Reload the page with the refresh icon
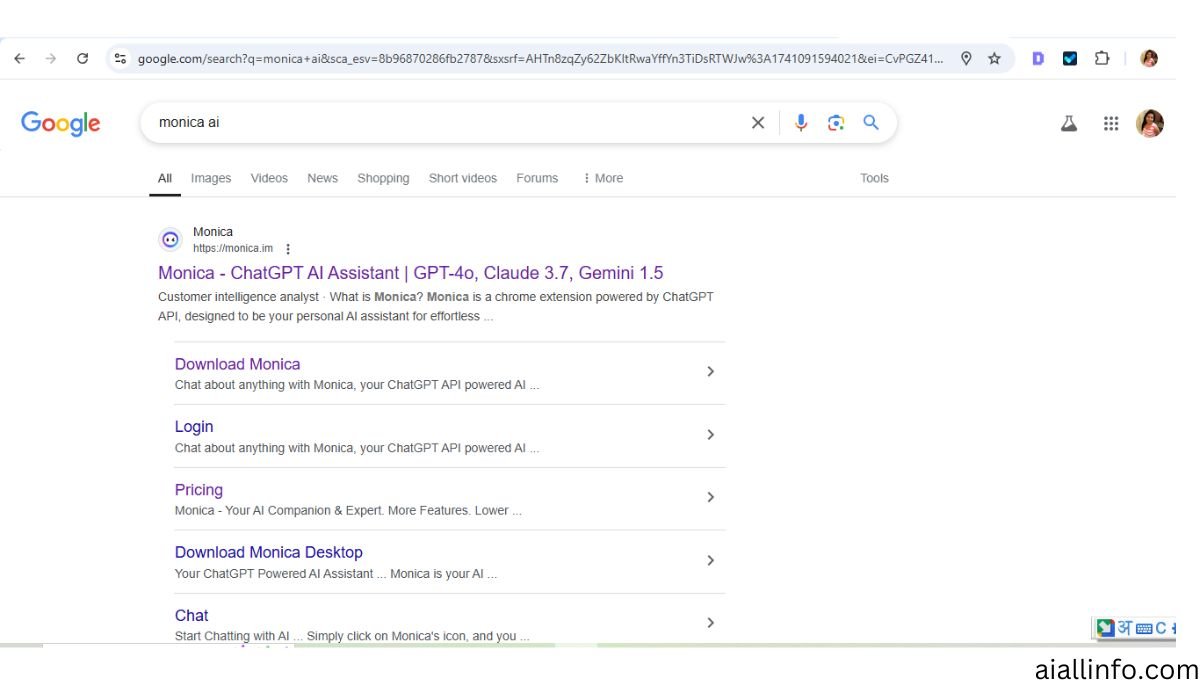 click(83, 59)
